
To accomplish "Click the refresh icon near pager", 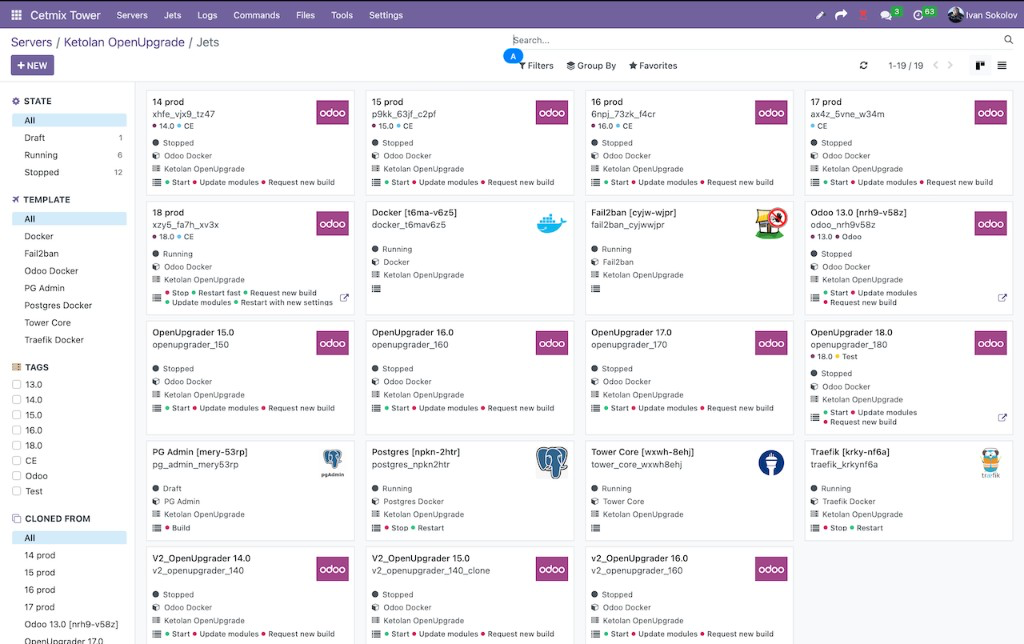I will point(864,66).
